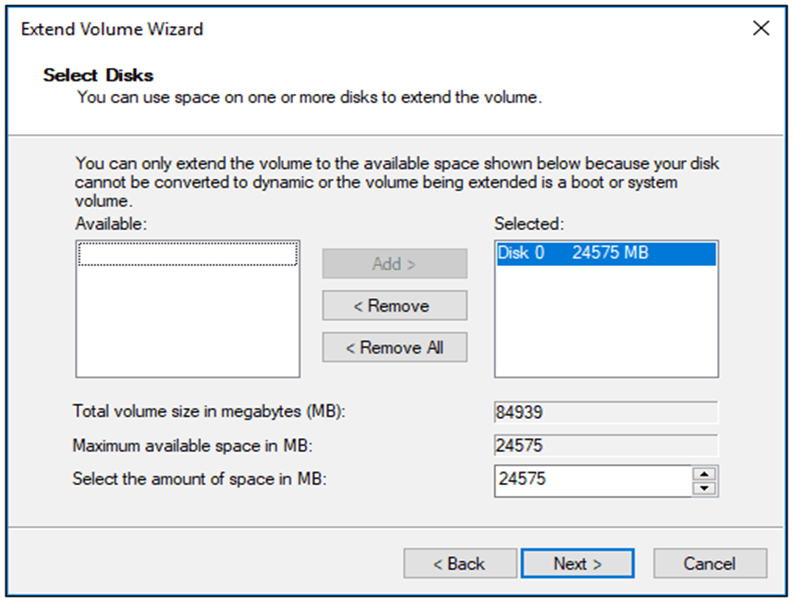This screenshot has width=793, height=602.
Task: Decrease space amount with the down spinner arrow
Action: (x=704, y=488)
